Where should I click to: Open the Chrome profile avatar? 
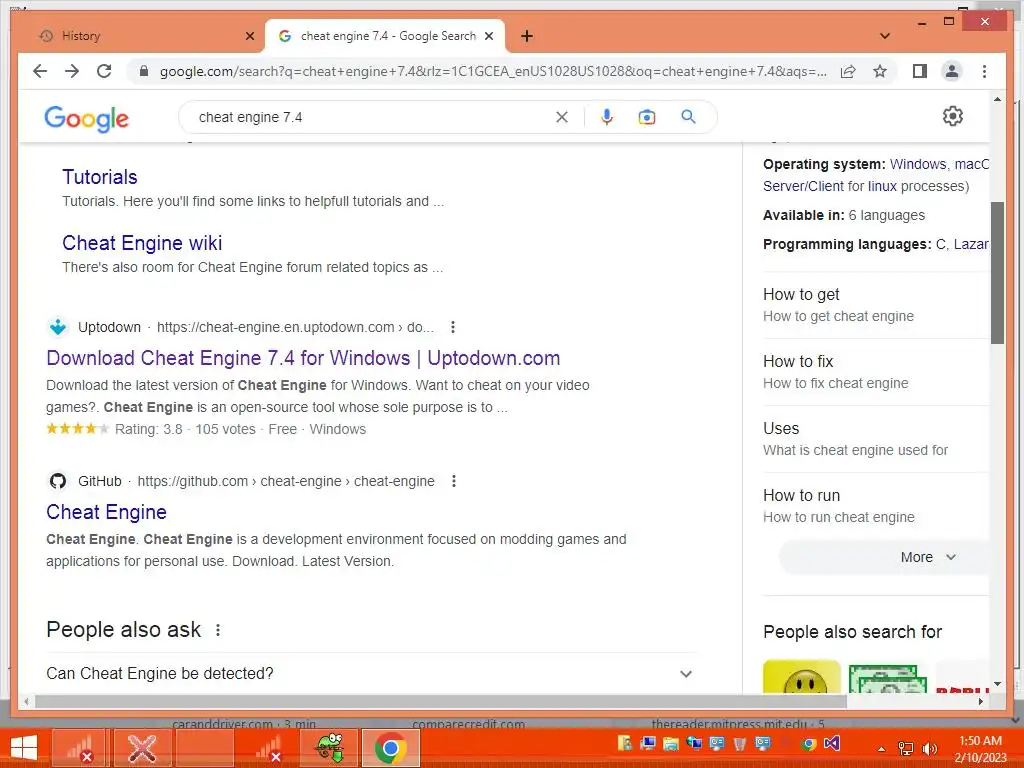952,71
